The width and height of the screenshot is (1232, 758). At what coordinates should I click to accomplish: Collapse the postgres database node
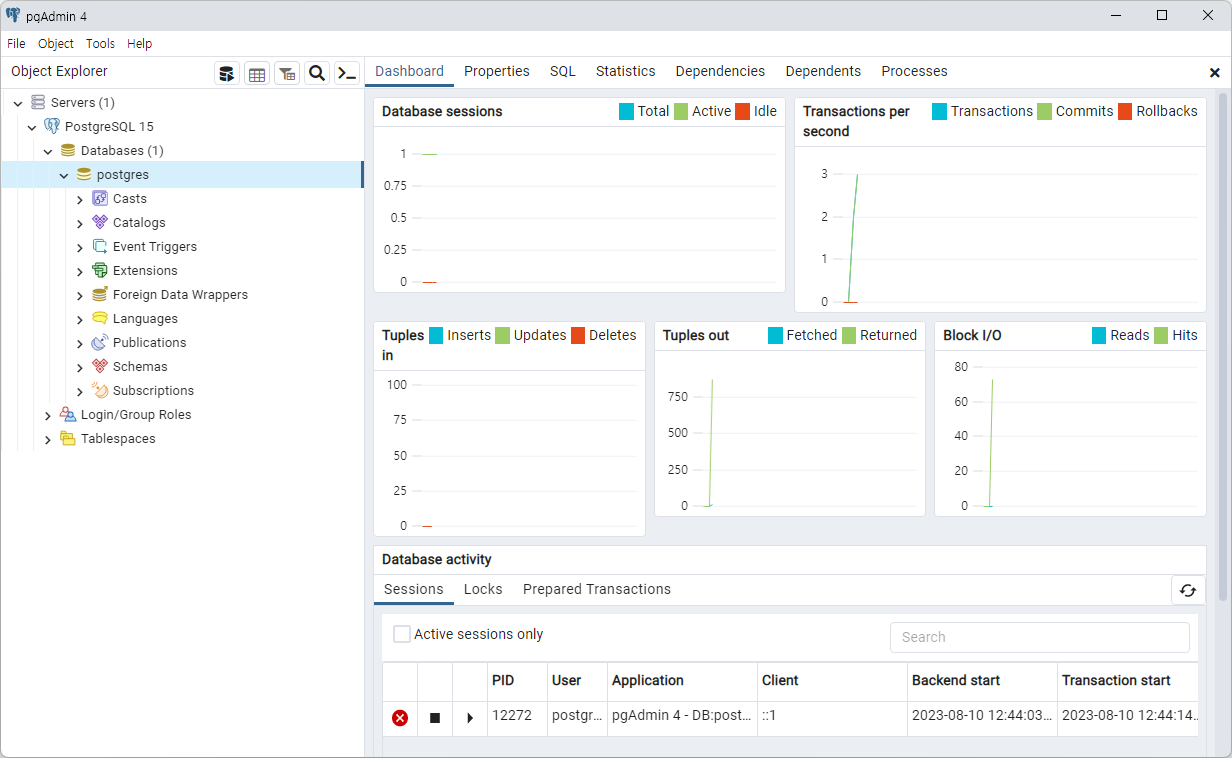(64, 175)
